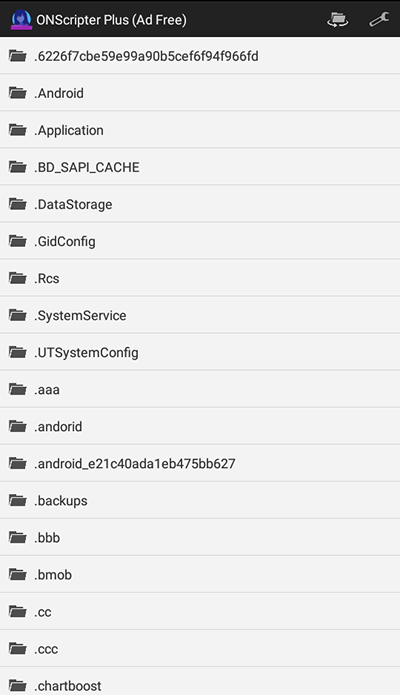Open the .6226f7cbe59e99a90b5cef6f94f966fd folder
Image resolution: width=400 pixels, height=695 pixels.
point(200,56)
